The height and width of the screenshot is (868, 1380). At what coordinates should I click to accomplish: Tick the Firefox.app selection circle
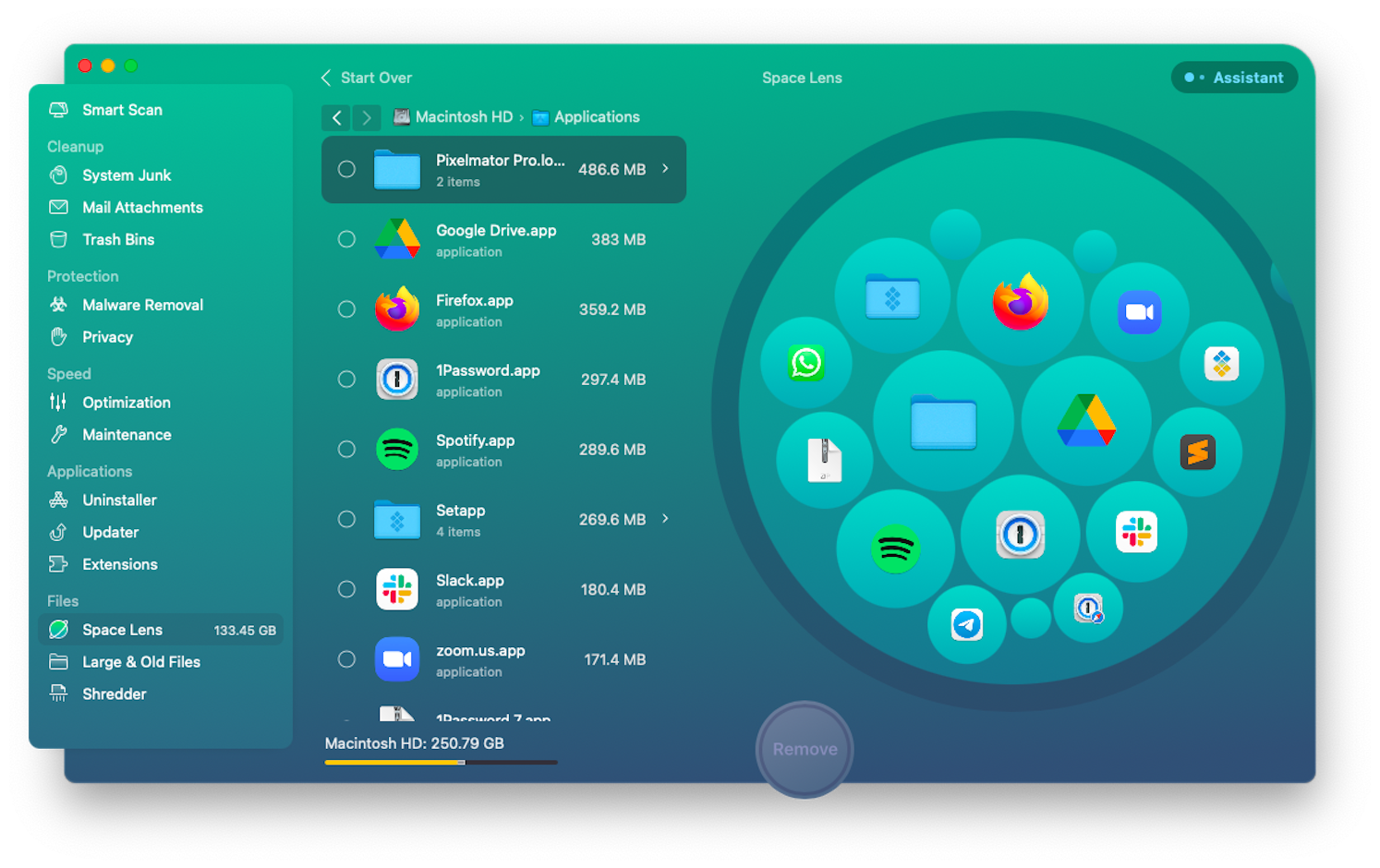click(346, 309)
